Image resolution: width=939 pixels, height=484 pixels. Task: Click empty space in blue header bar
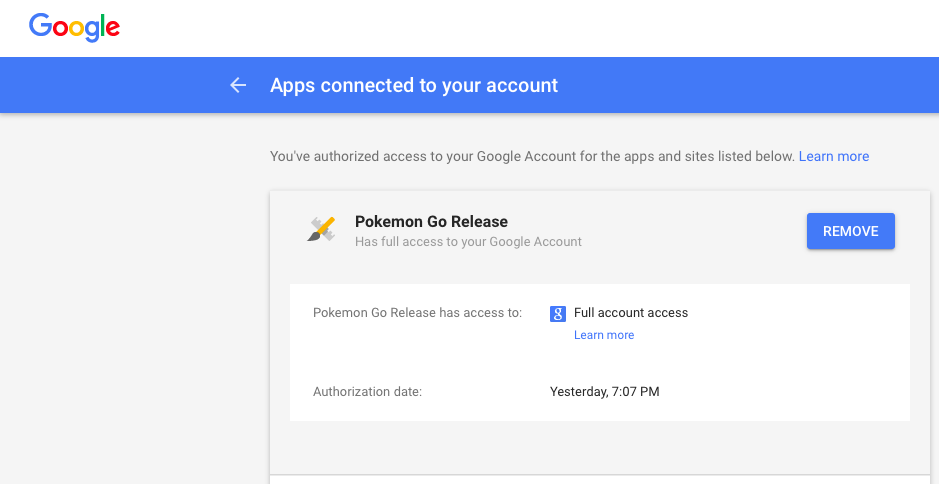[750, 85]
